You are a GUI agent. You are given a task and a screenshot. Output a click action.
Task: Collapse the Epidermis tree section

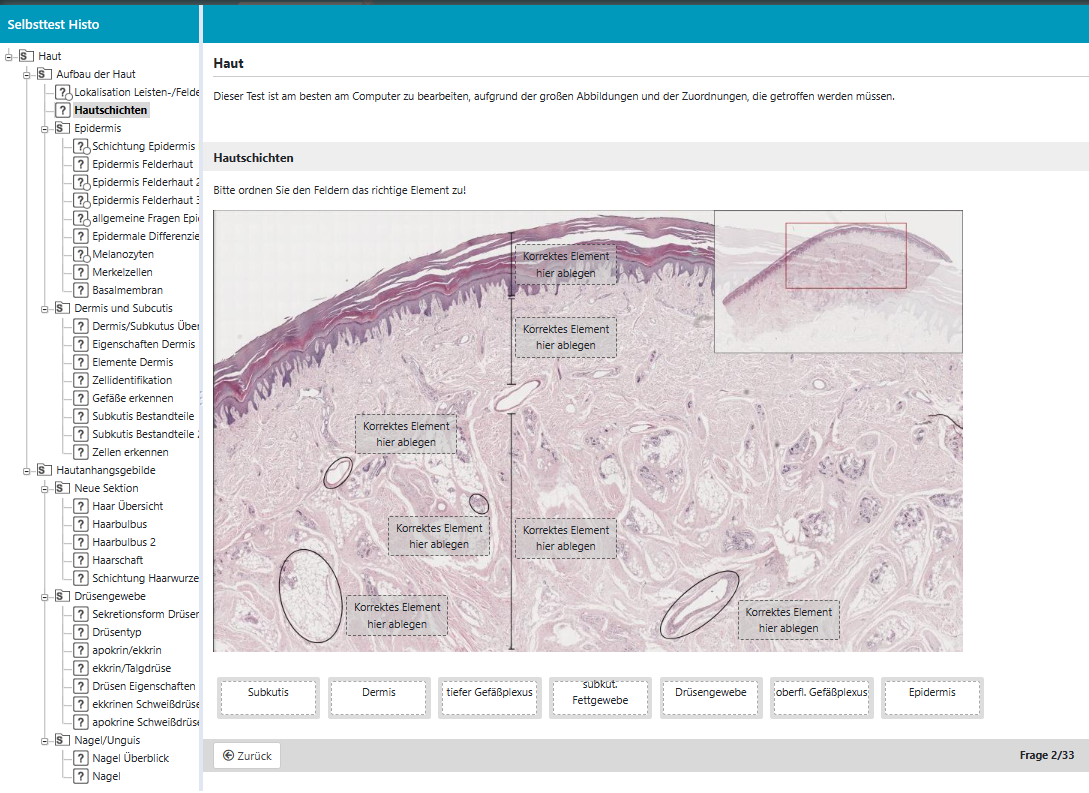[45, 128]
